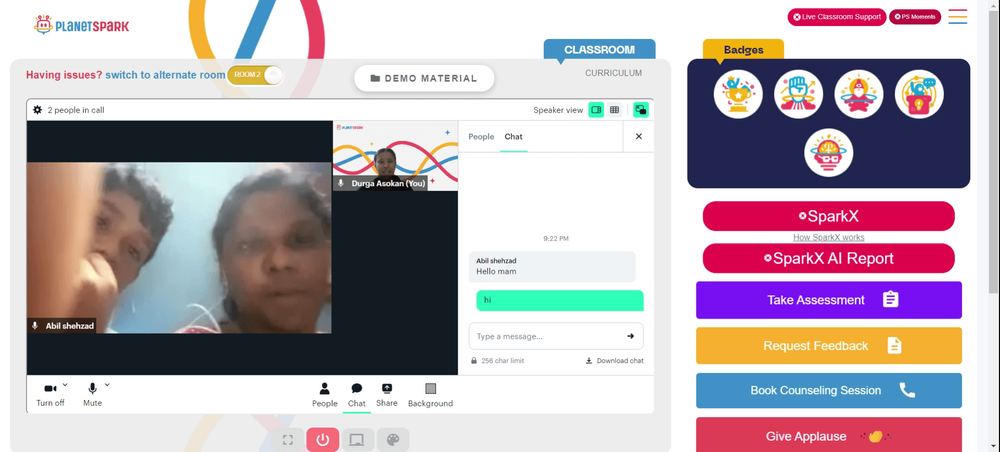Select the People tab in side panel
This screenshot has height=452, width=1000.
[481, 136]
